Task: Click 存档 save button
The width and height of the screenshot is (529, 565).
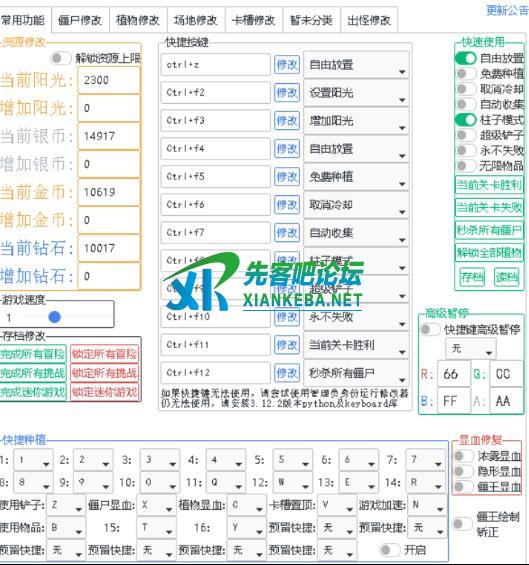Action: coord(472,277)
